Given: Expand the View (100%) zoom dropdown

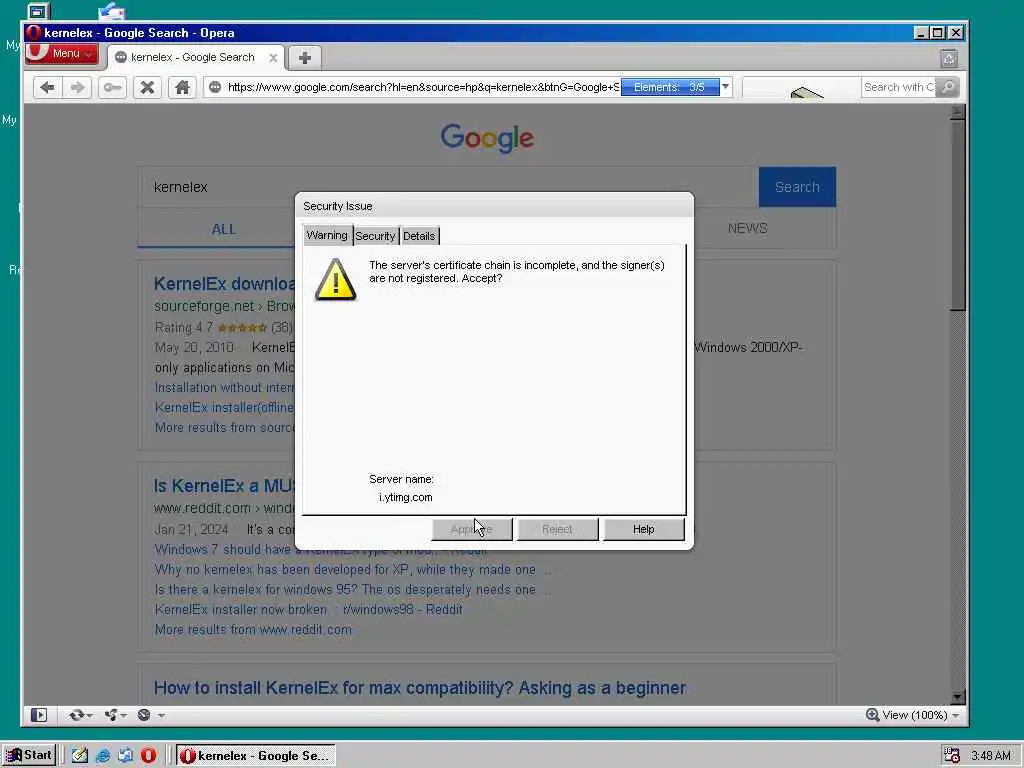Looking at the screenshot, I should pyautogui.click(x=955, y=716).
